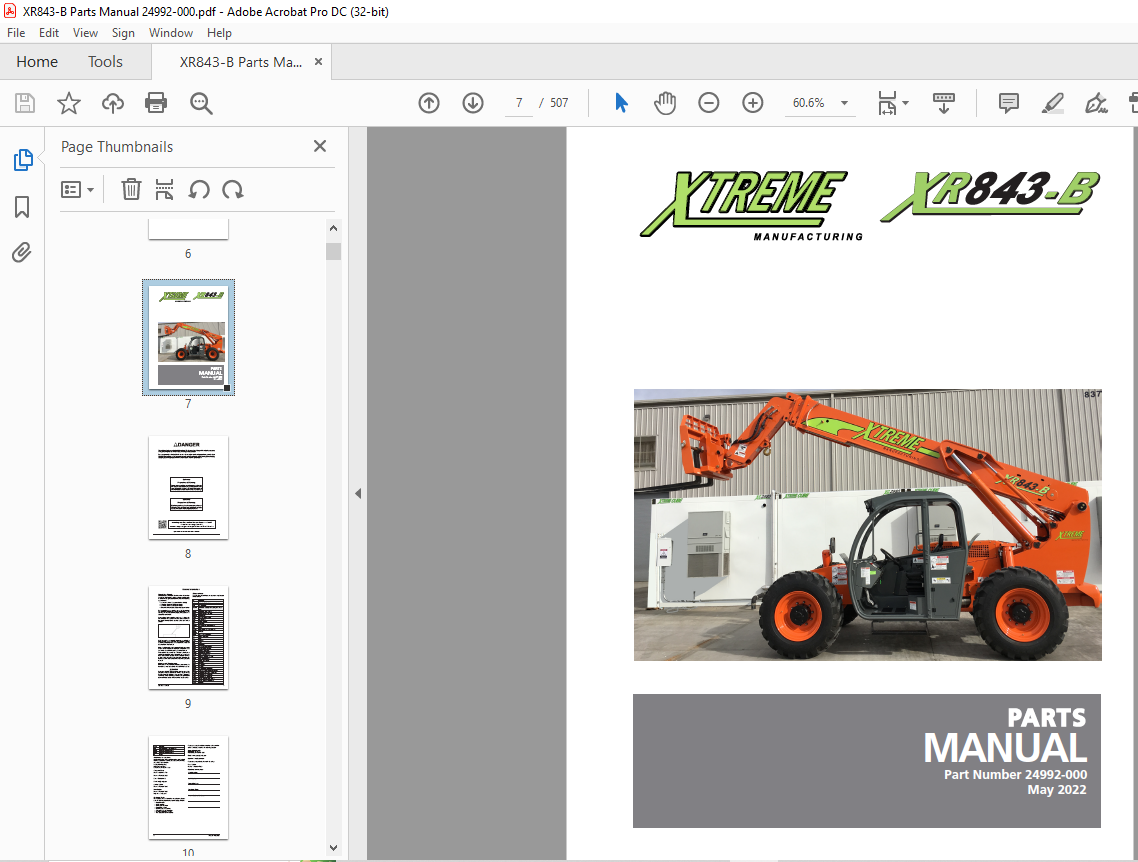Rotate page counterclockwise

(199, 189)
